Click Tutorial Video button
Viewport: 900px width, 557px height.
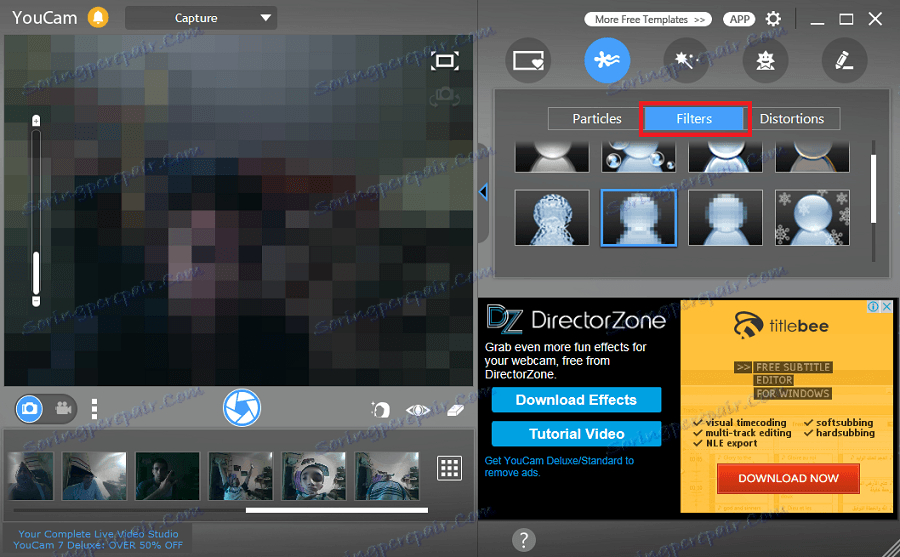pos(576,434)
